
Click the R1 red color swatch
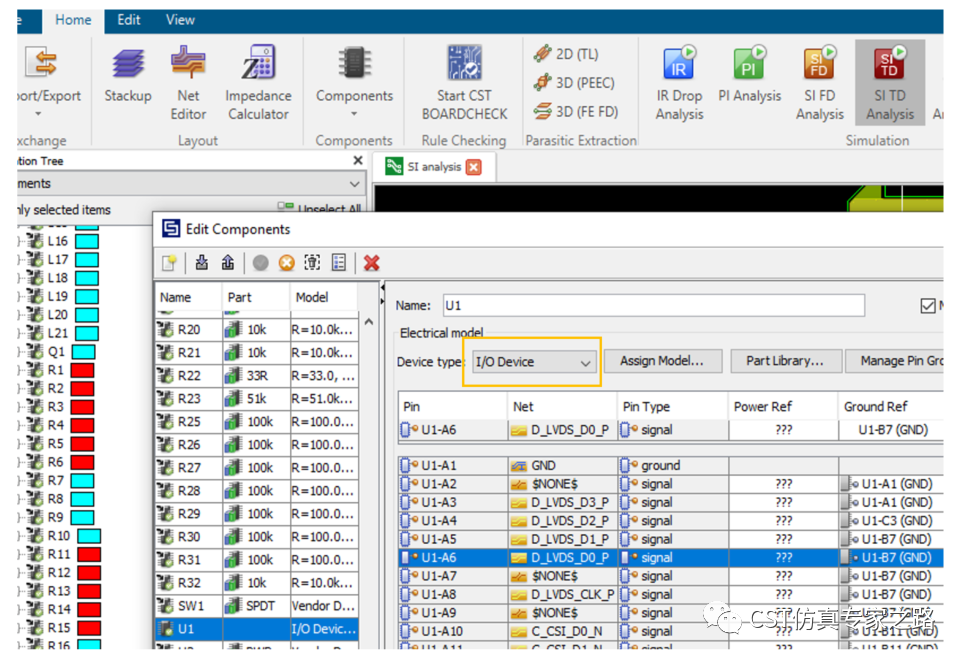click(x=82, y=370)
